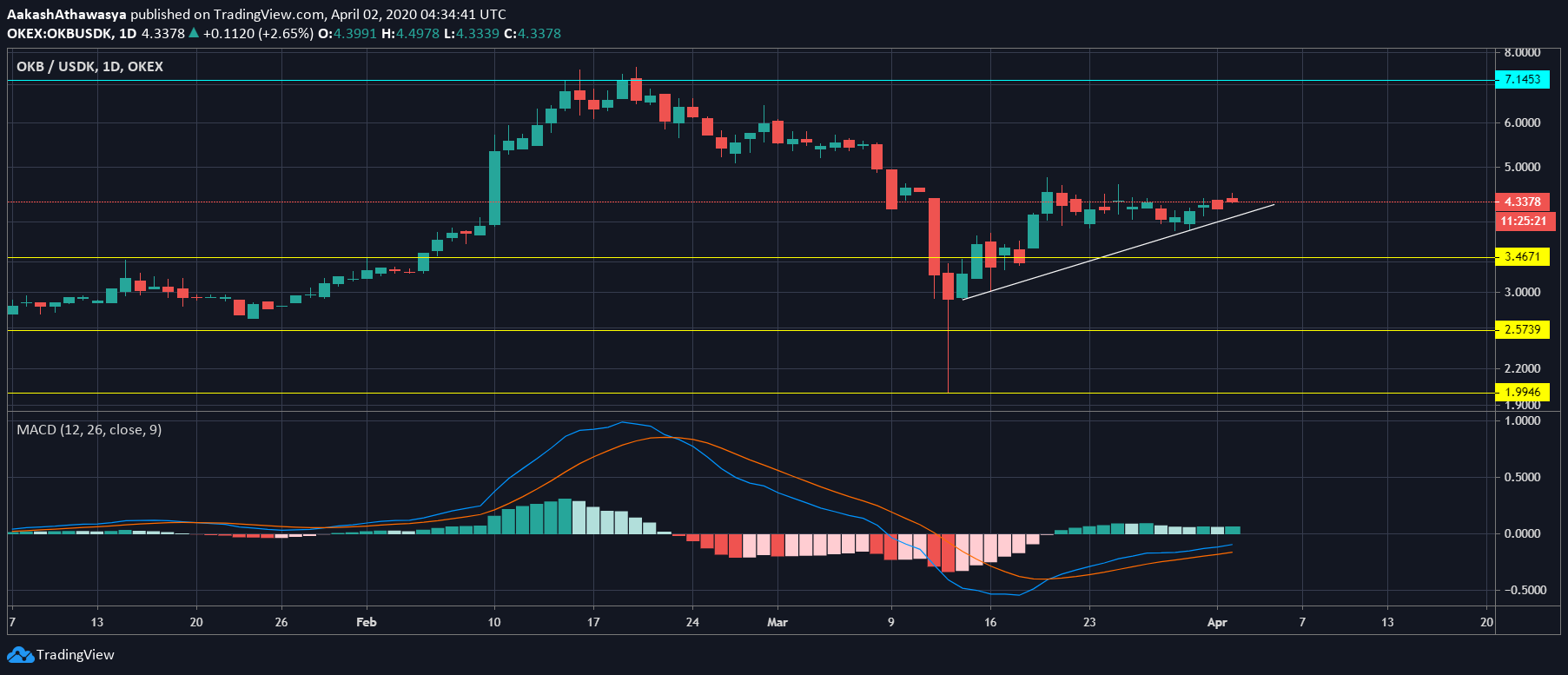
Task: Select the yellow 1.9946 price label
Action: coord(1522,392)
